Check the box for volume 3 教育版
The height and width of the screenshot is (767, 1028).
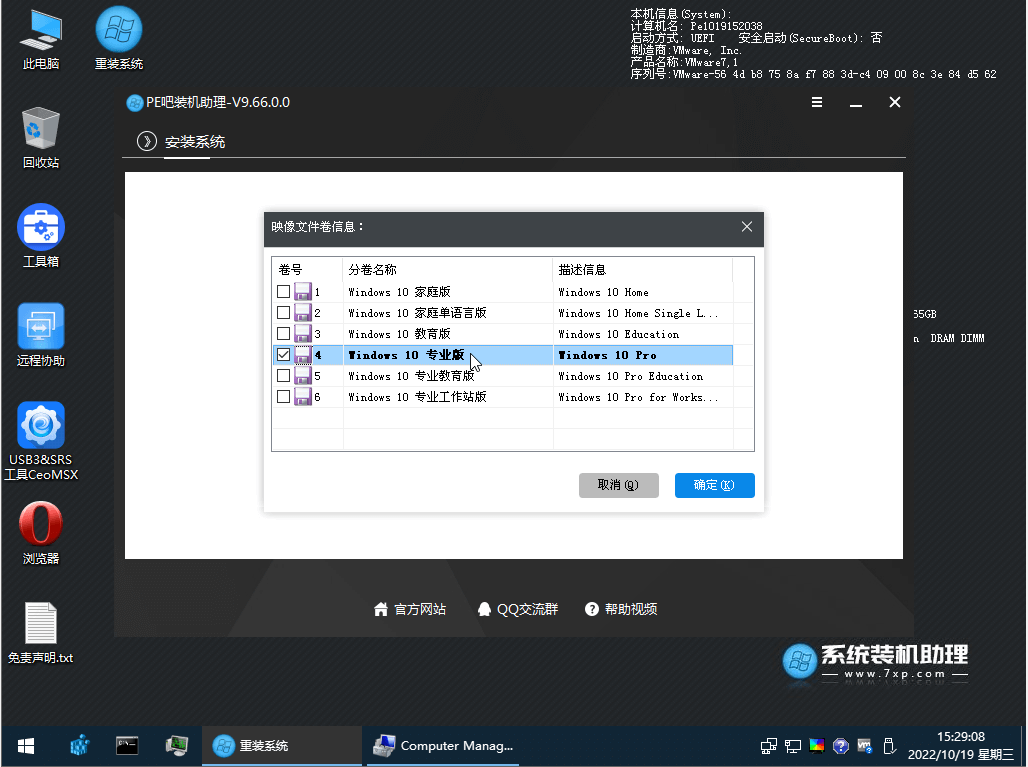(283, 334)
